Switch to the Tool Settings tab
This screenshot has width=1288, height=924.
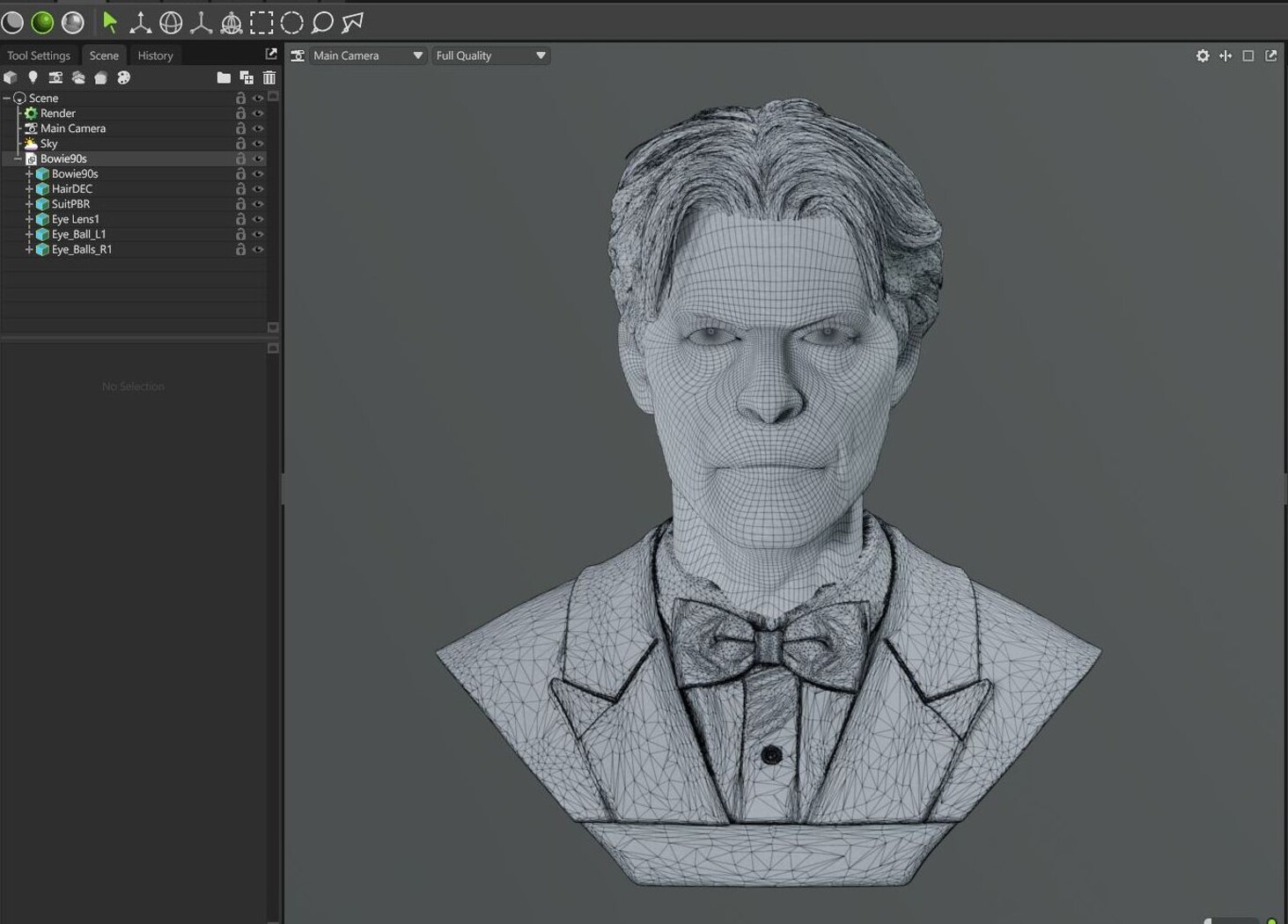point(39,55)
